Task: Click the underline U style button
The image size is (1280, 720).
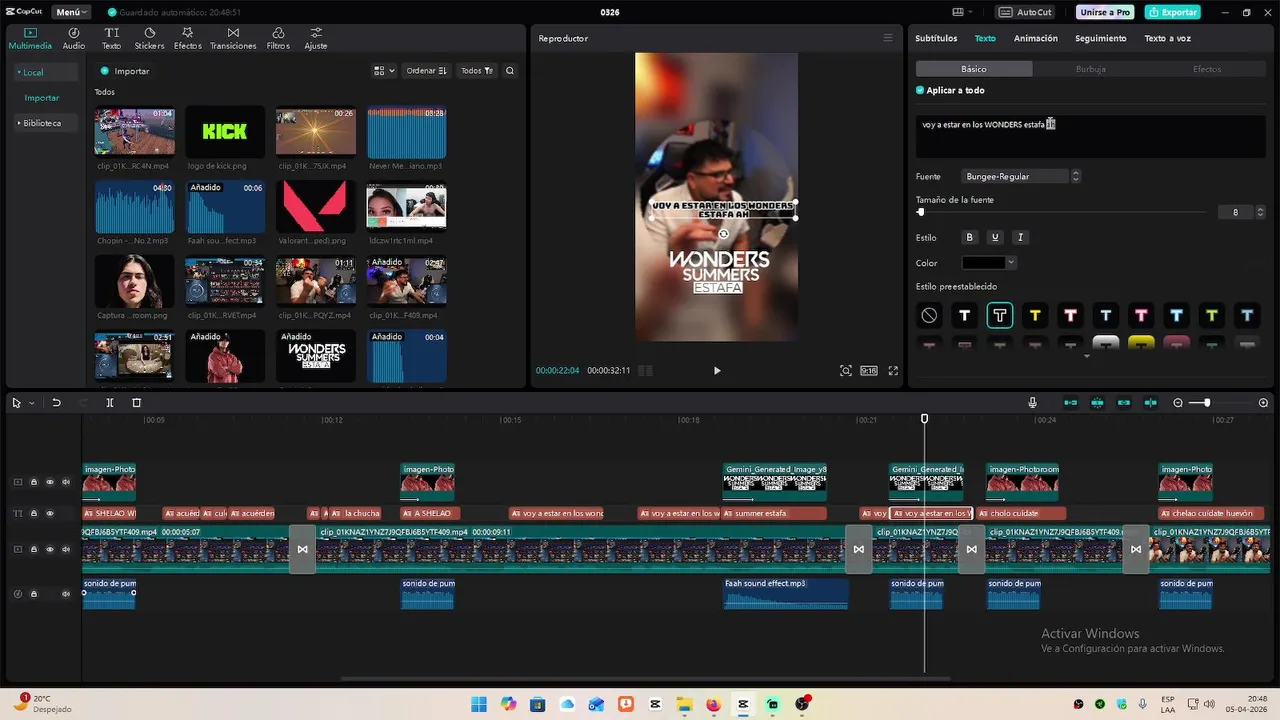Action: pos(994,237)
